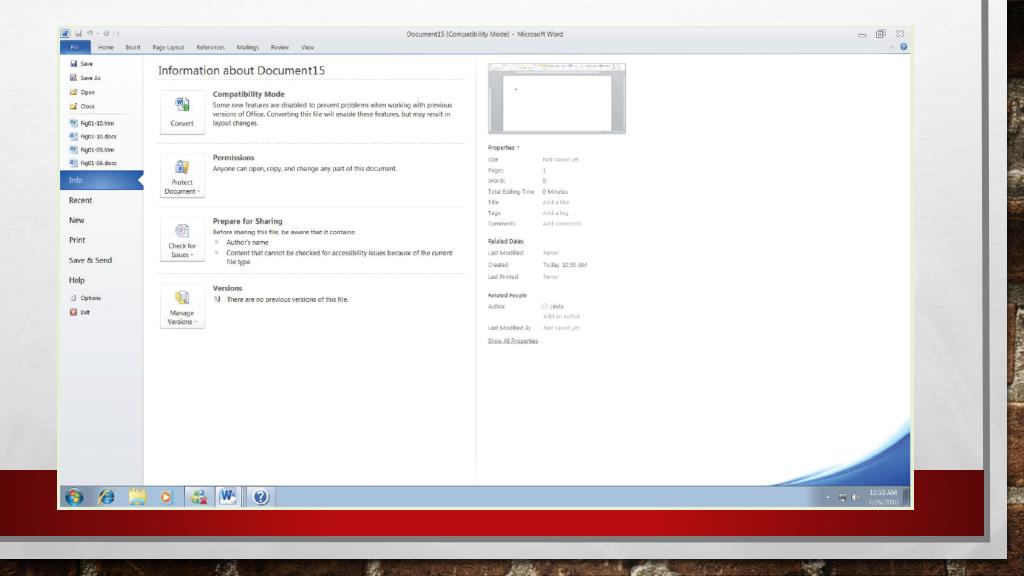Click the 'Author's name' bullet text
The image size is (1024, 576).
(248, 242)
